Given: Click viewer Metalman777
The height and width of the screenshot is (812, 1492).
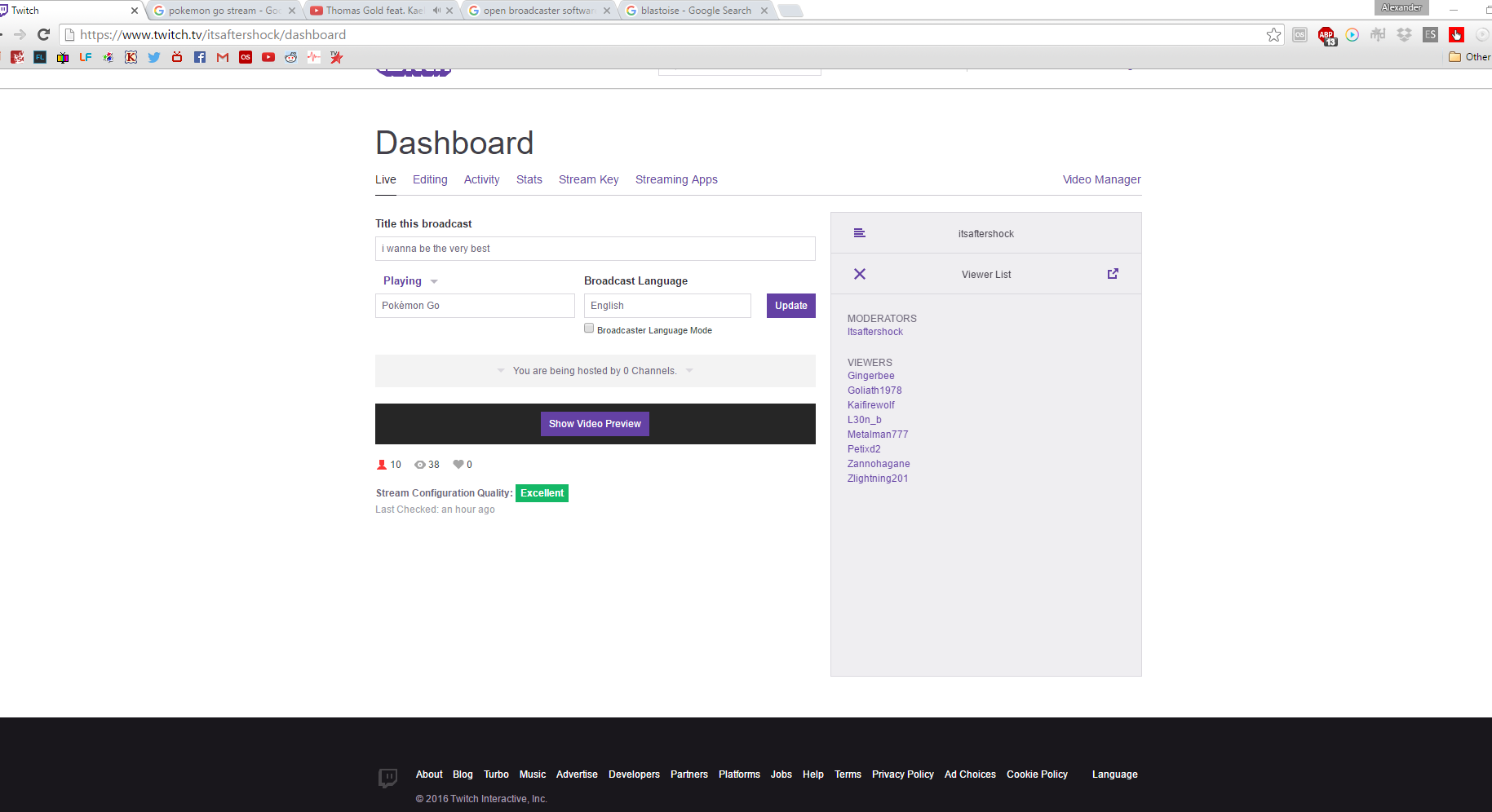Looking at the screenshot, I should (878, 435).
